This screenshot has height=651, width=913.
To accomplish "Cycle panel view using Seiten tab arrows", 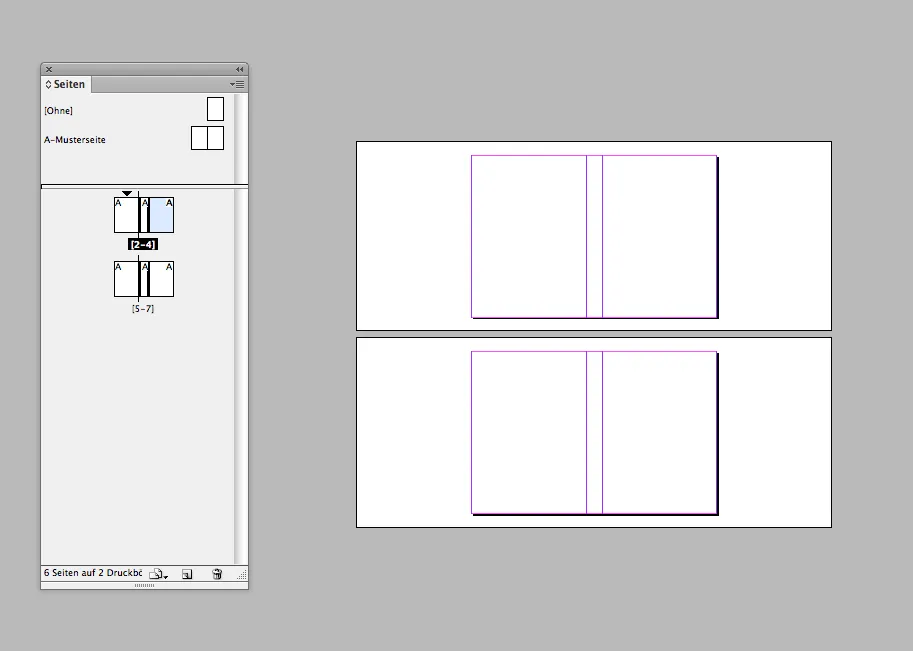I will pos(48,85).
